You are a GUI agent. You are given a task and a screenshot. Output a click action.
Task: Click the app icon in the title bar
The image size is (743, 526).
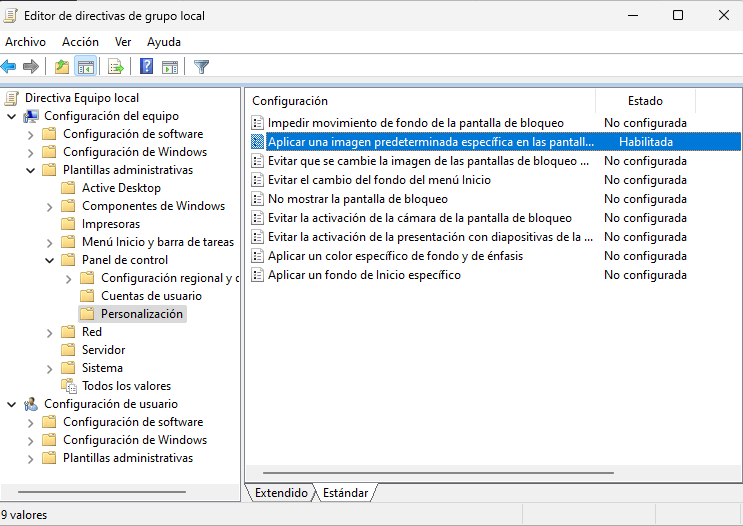coord(10,16)
